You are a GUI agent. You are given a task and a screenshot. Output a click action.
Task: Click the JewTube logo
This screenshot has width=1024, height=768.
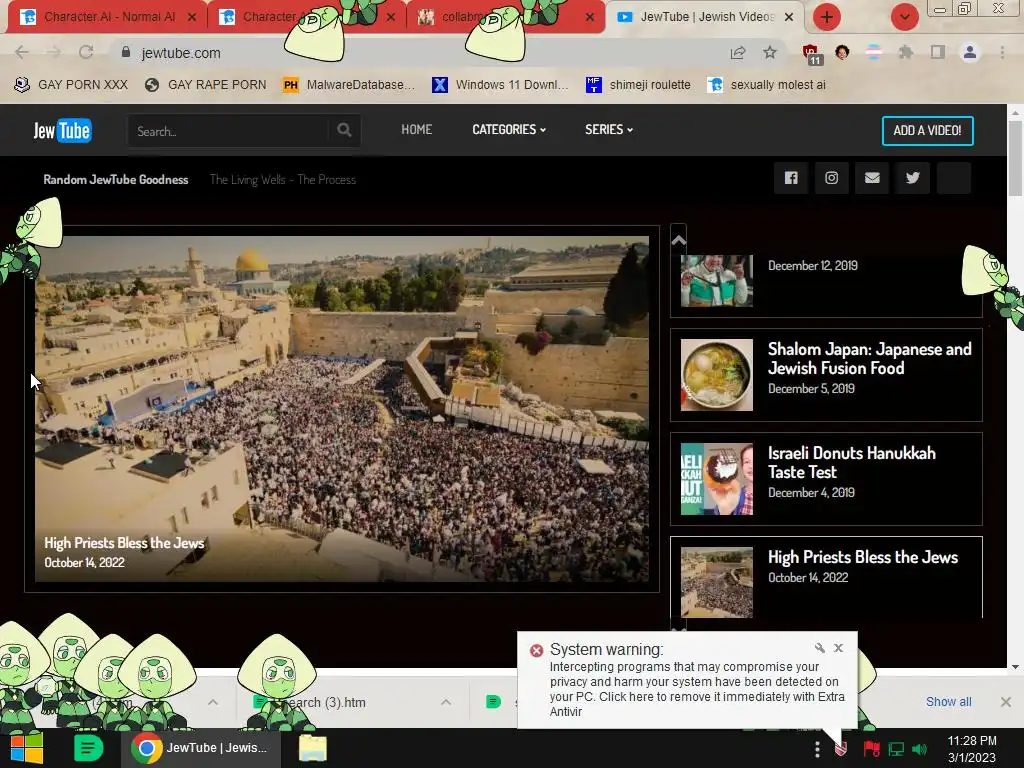(x=63, y=131)
